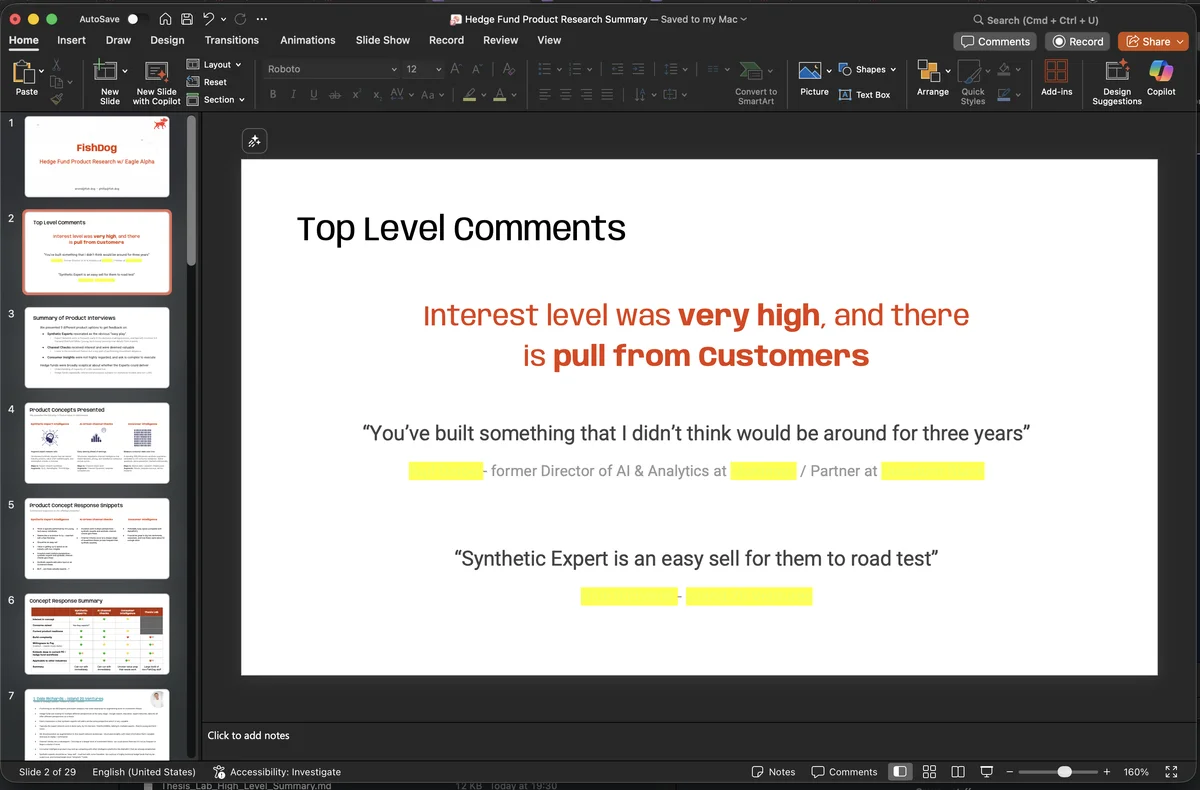Screen dimensions: 1200x790
Task: Toggle subscript formatting
Action: coord(377,95)
